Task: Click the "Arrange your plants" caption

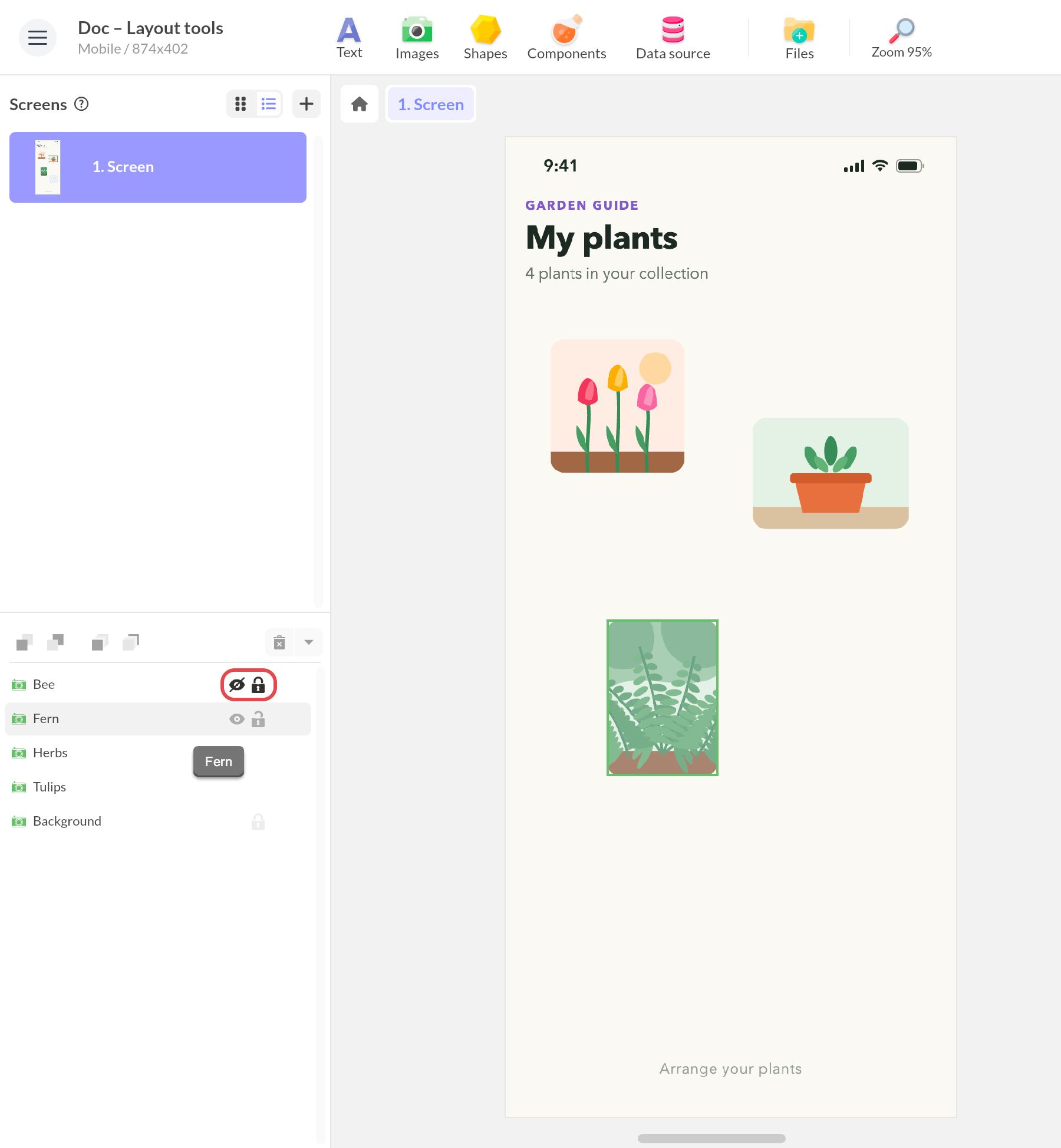Action: (730, 1069)
